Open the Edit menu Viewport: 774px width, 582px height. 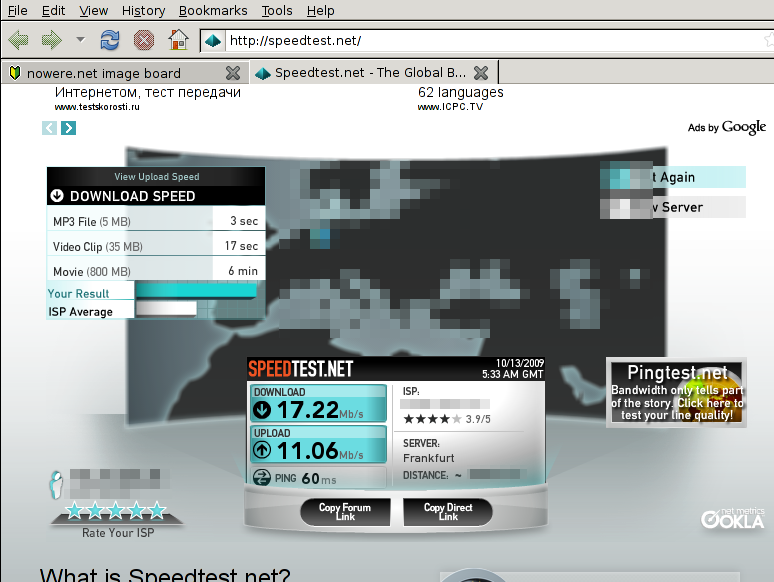pyautogui.click(x=53, y=10)
